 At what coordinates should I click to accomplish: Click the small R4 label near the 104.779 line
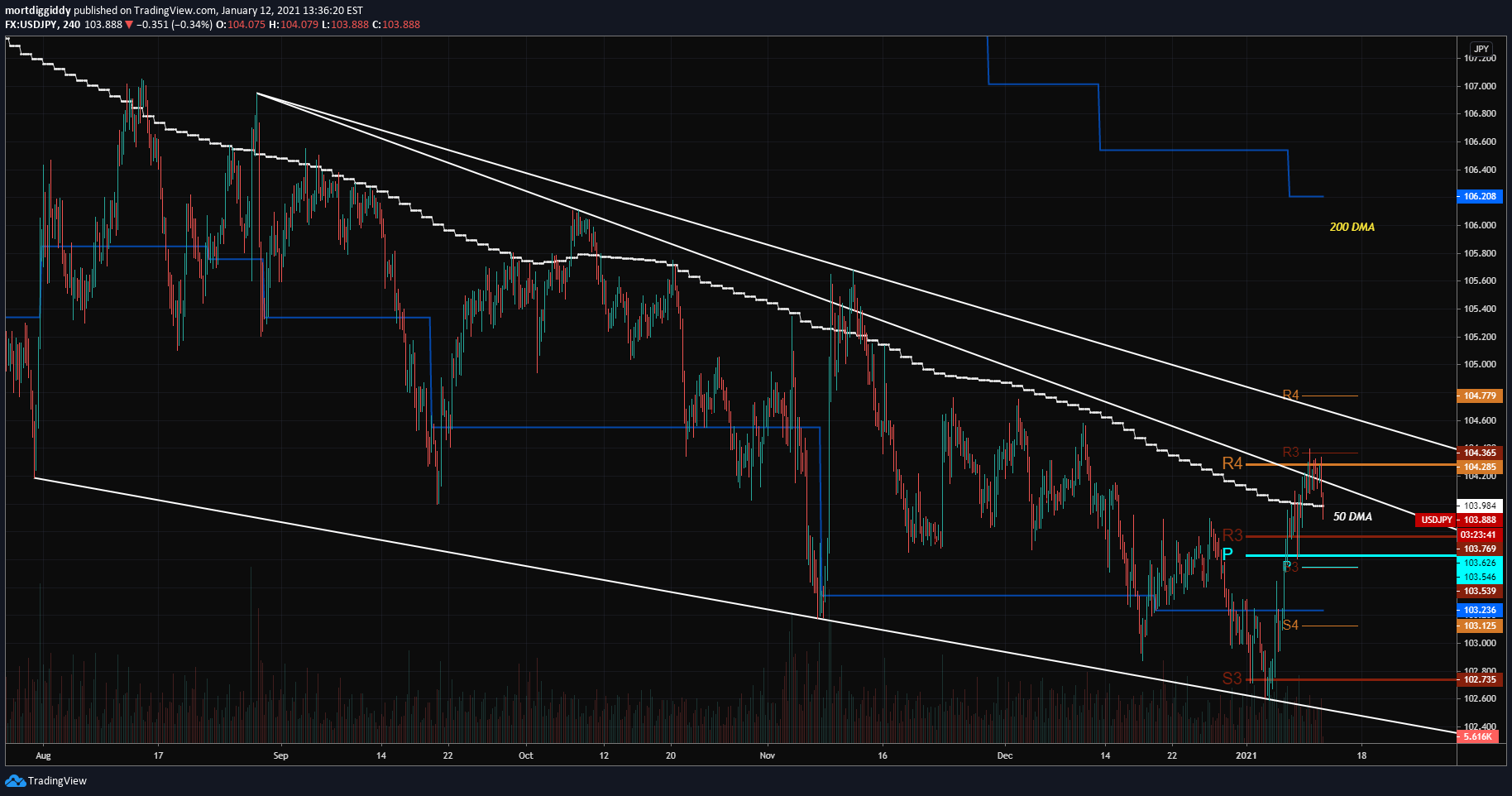[x=1290, y=395]
